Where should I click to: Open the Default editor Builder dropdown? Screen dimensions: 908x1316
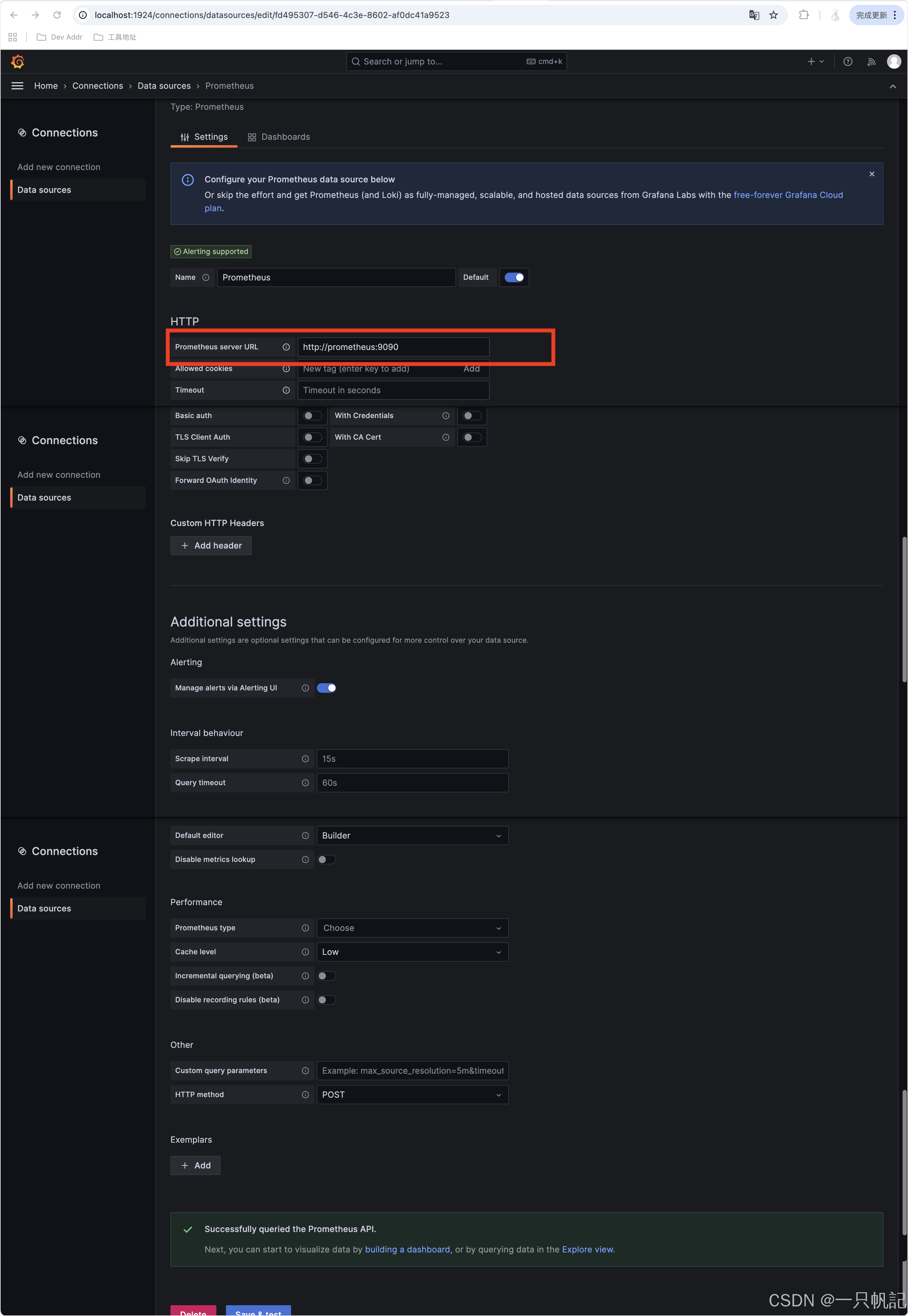click(x=412, y=835)
